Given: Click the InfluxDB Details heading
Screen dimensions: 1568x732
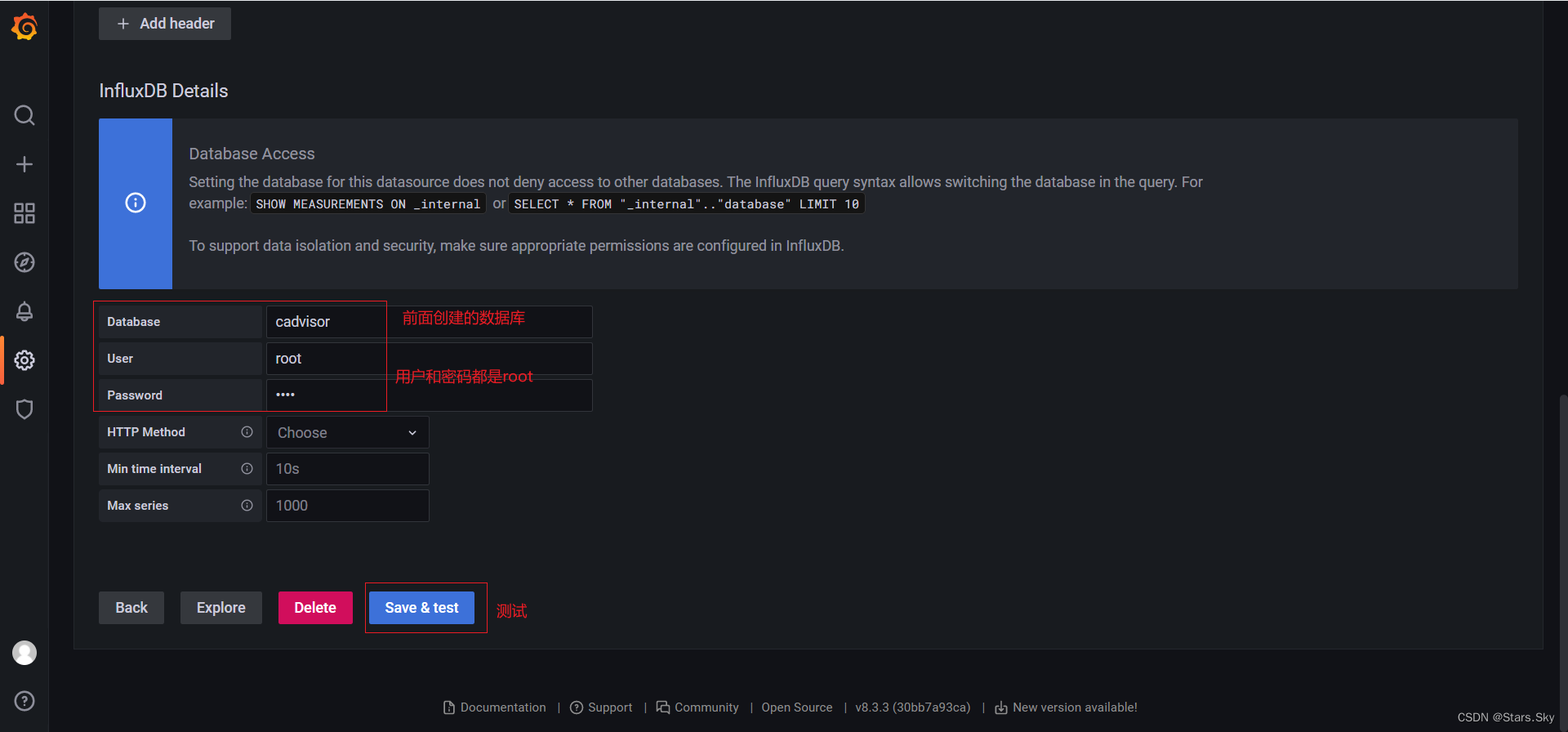Looking at the screenshot, I should (163, 91).
